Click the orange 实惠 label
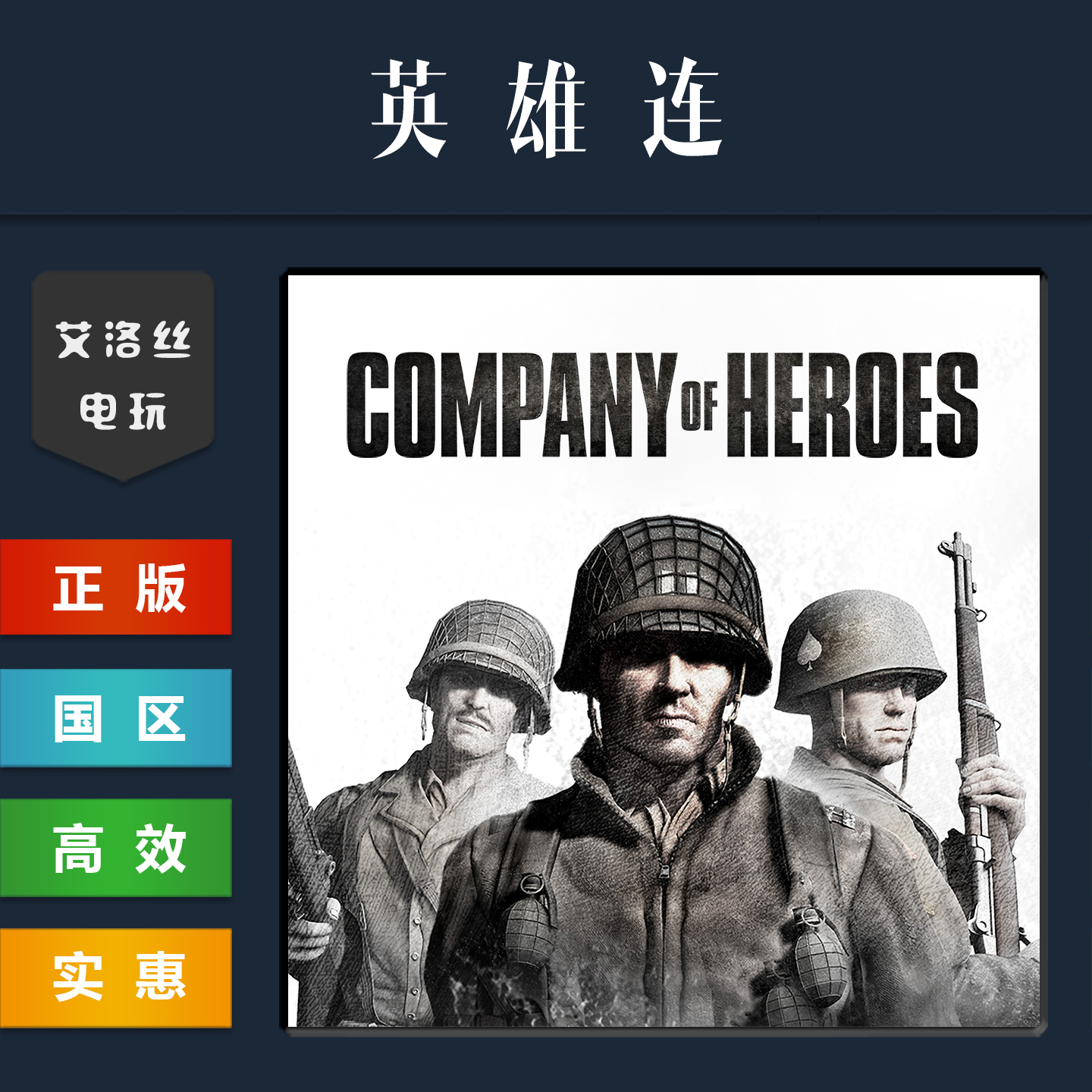 pyautogui.click(x=116, y=977)
